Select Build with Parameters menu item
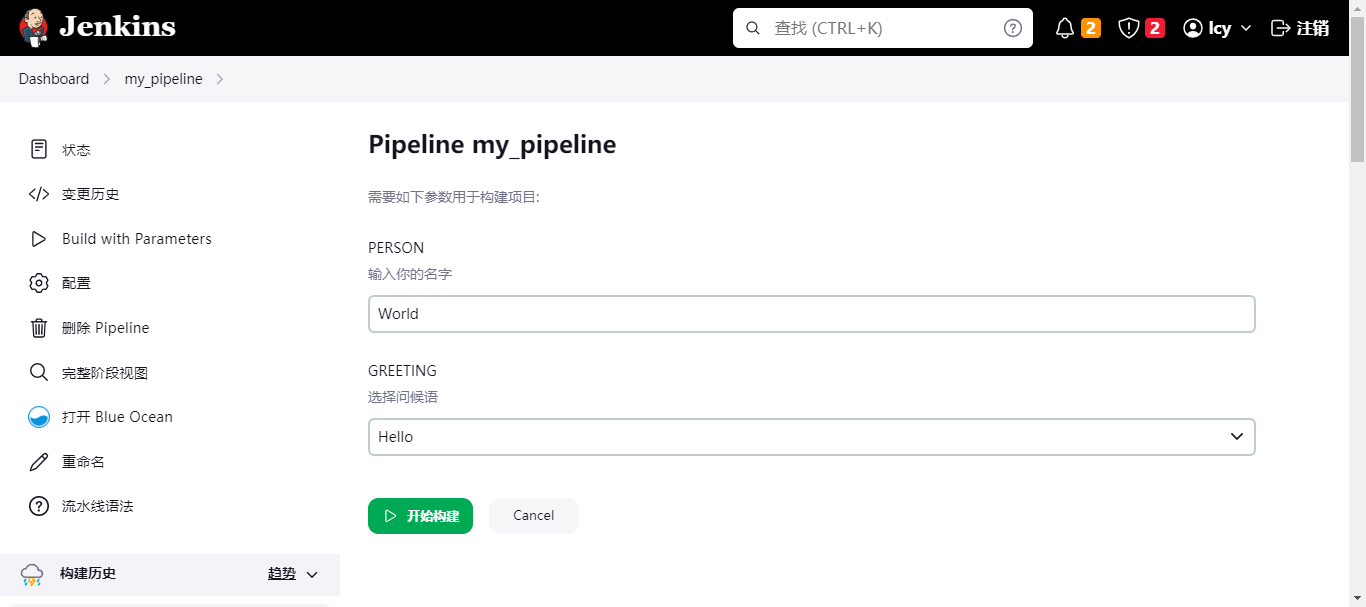The height and width of the screenshot is (607, 1366). click(x=136, y=239)
